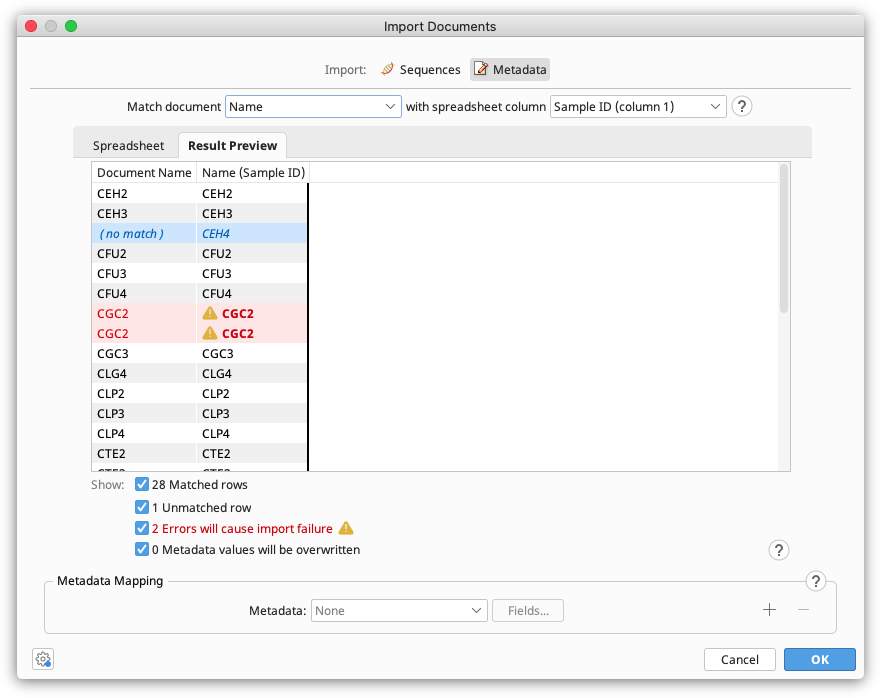Toggle the 2 Errors will cause import failure checkbox

(142, 528)
